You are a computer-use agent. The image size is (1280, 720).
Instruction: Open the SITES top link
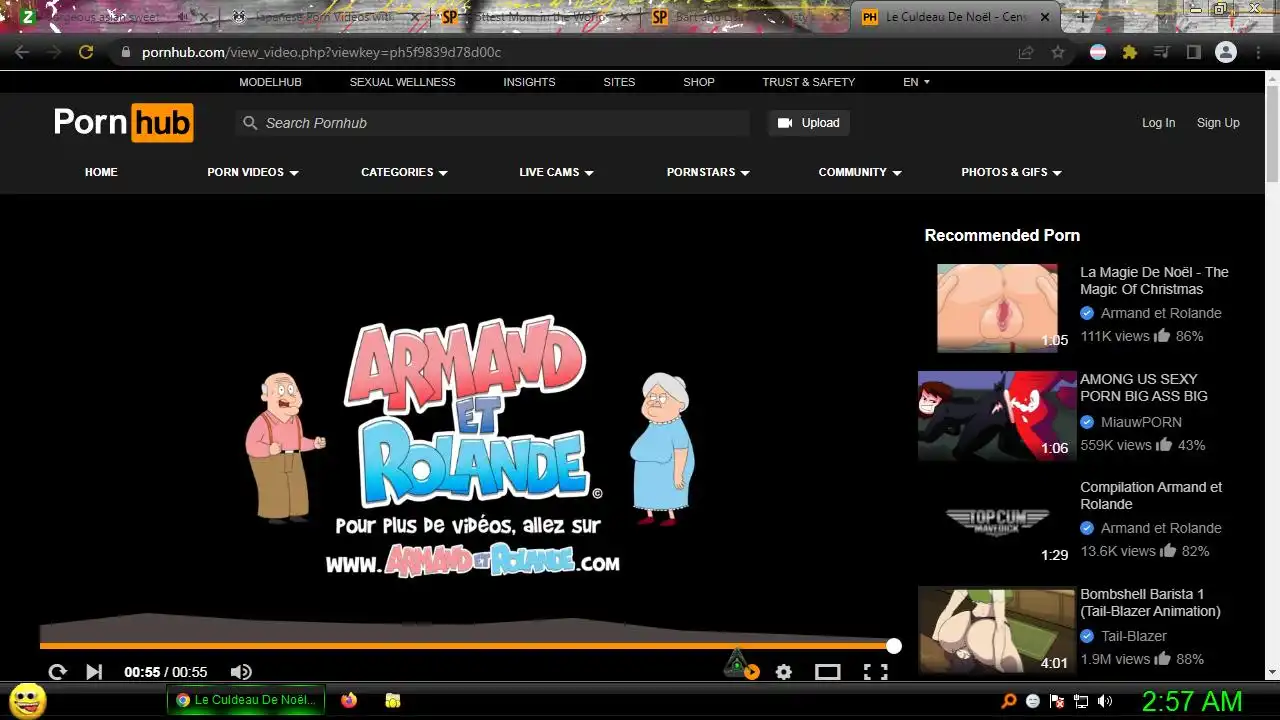pos(619,82)
